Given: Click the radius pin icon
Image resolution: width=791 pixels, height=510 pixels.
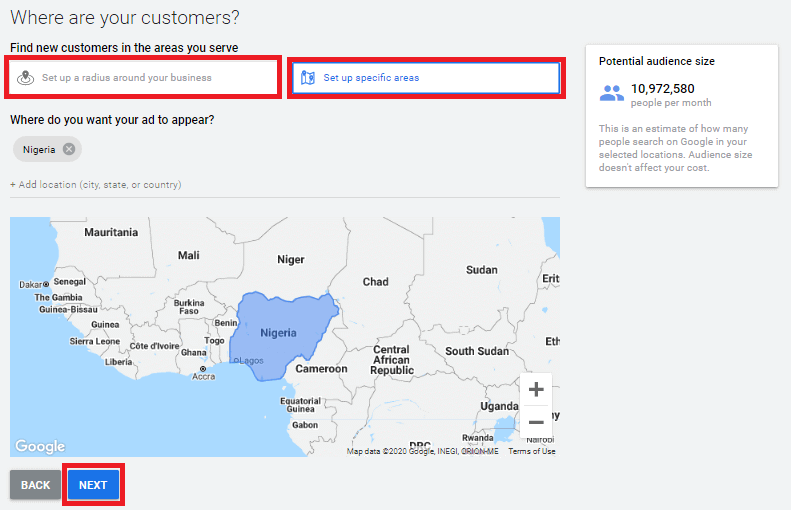Looking at the screenshot, I should pyautogui.click(x=27, y=77).
